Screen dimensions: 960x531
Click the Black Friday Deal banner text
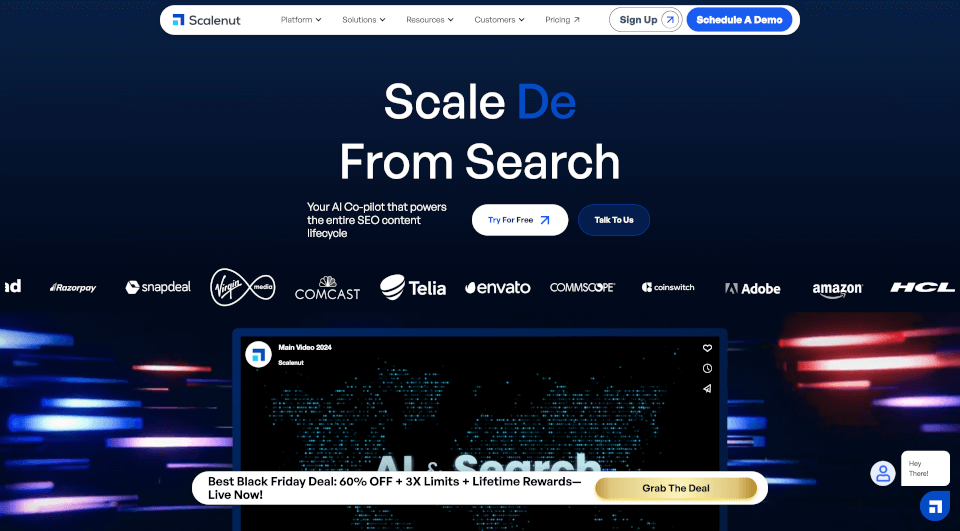(394, 488)
